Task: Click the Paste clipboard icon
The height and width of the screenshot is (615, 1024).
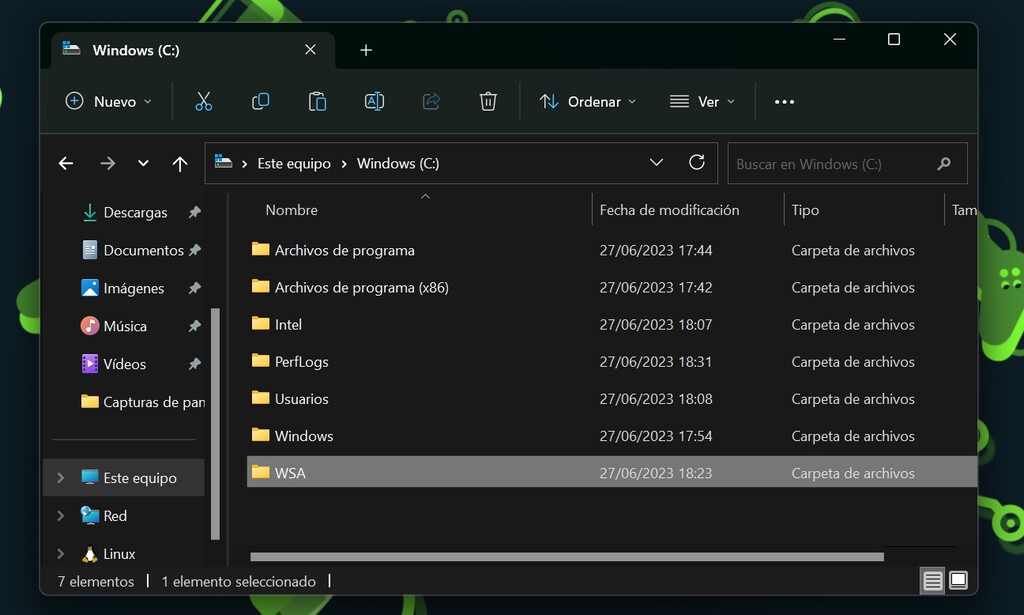Action: click(317, 101)
